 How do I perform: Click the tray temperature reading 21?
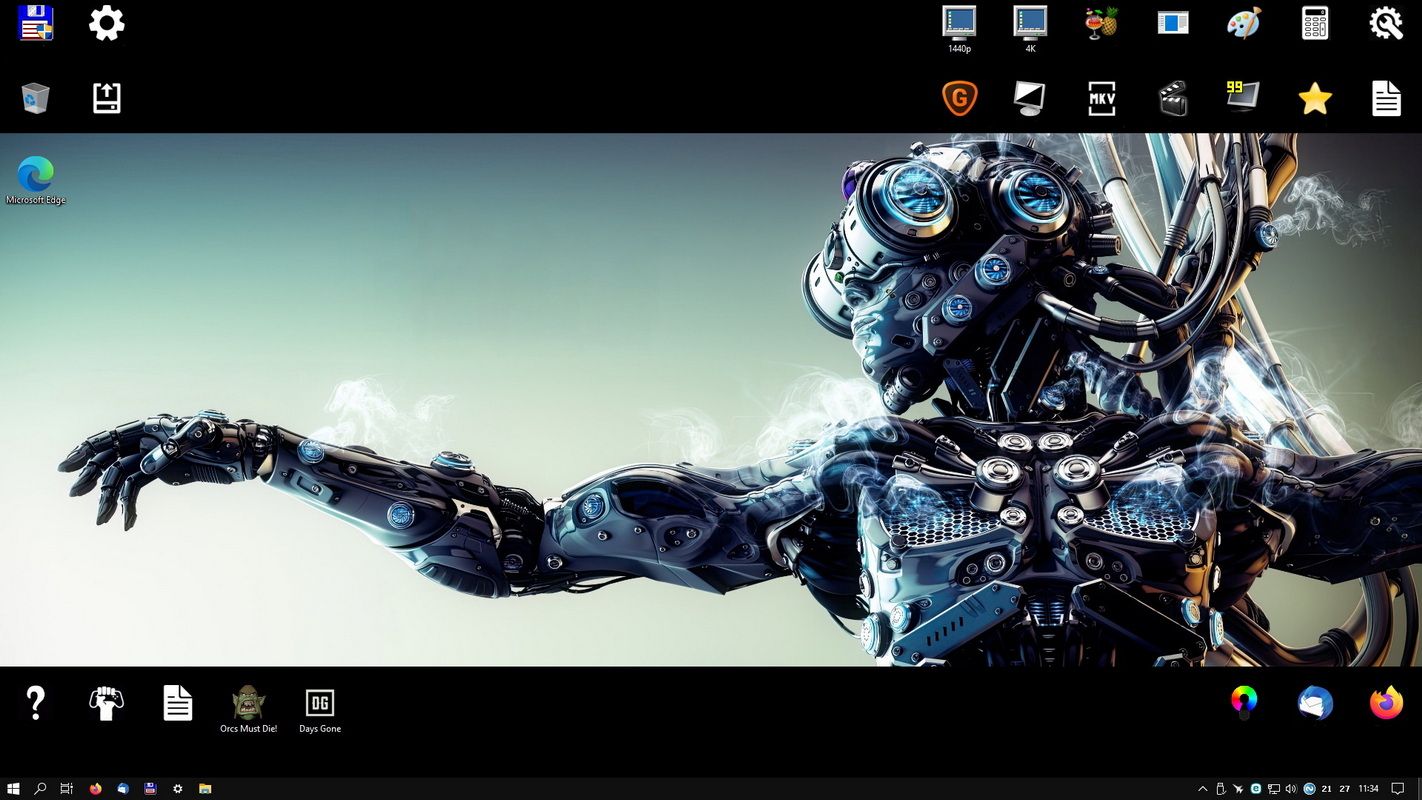click(x=1327, y=789)
